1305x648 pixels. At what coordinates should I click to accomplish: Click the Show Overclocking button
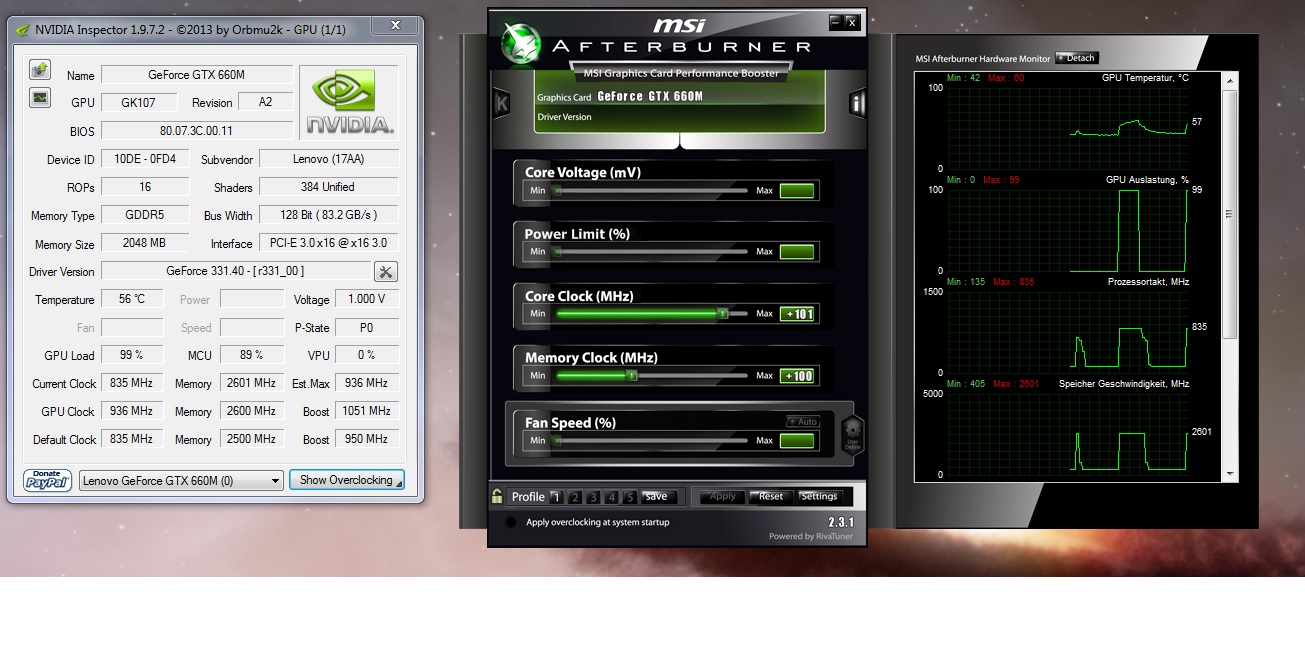[x=347, y=480]
